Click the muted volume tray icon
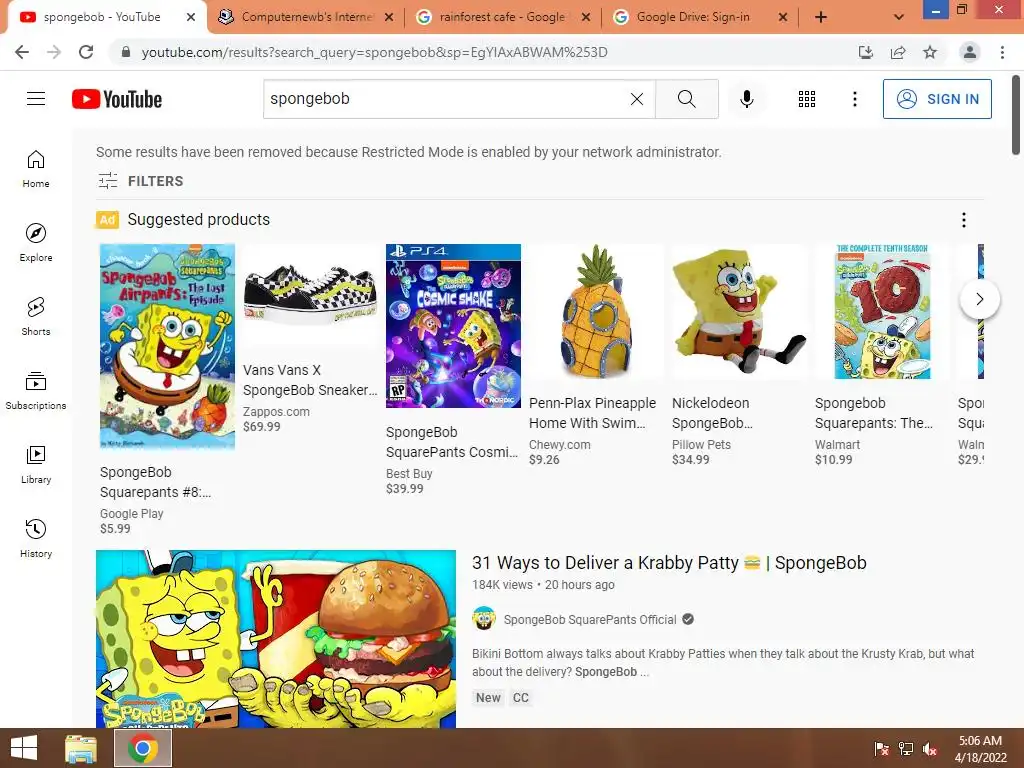Image resolution: width=1024 pixels, height=768 pixels. (930, 749)
